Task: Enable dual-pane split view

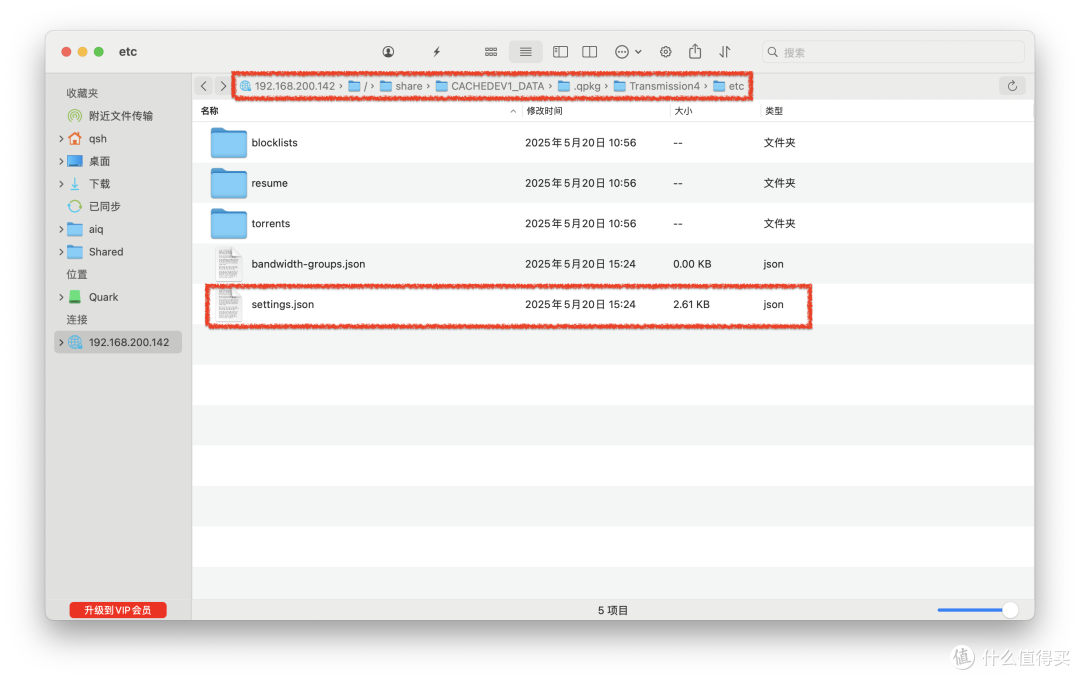Action: pos(590,52)
